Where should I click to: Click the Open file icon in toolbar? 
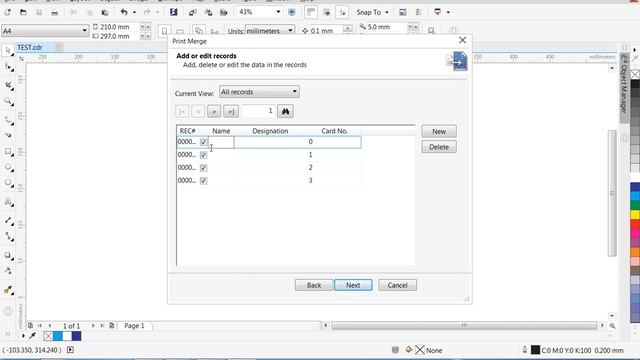pos(23,12)
